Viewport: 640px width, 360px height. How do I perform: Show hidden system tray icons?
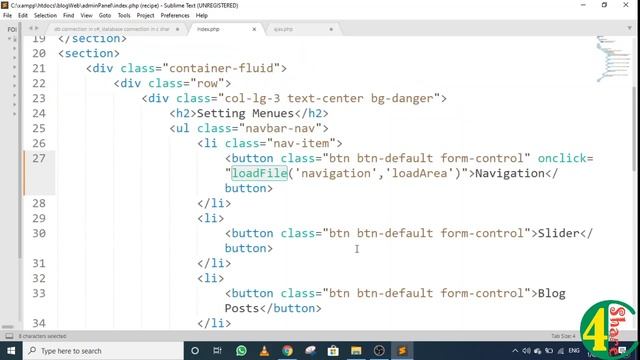coord(515,351)
